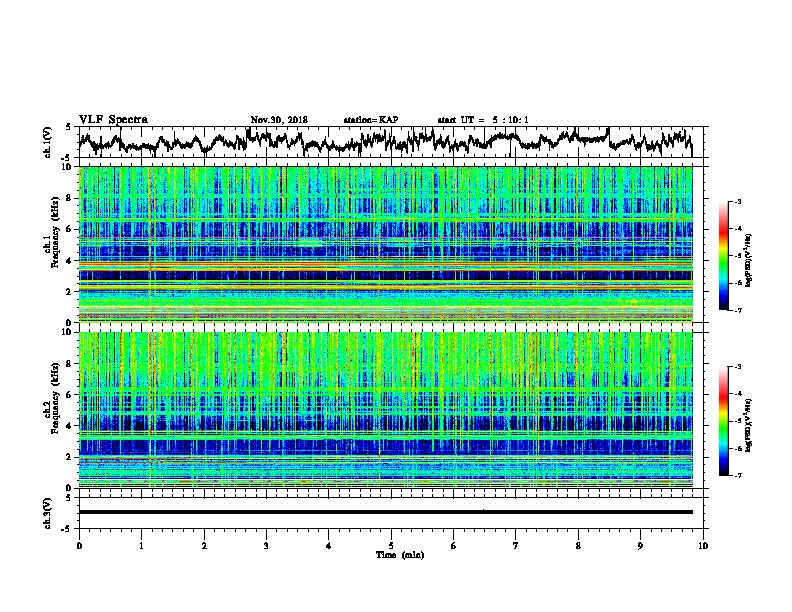Click the ch.2 frequency tick "6"
This screenshot has width=792, height=612.
[x=70, y=395]
